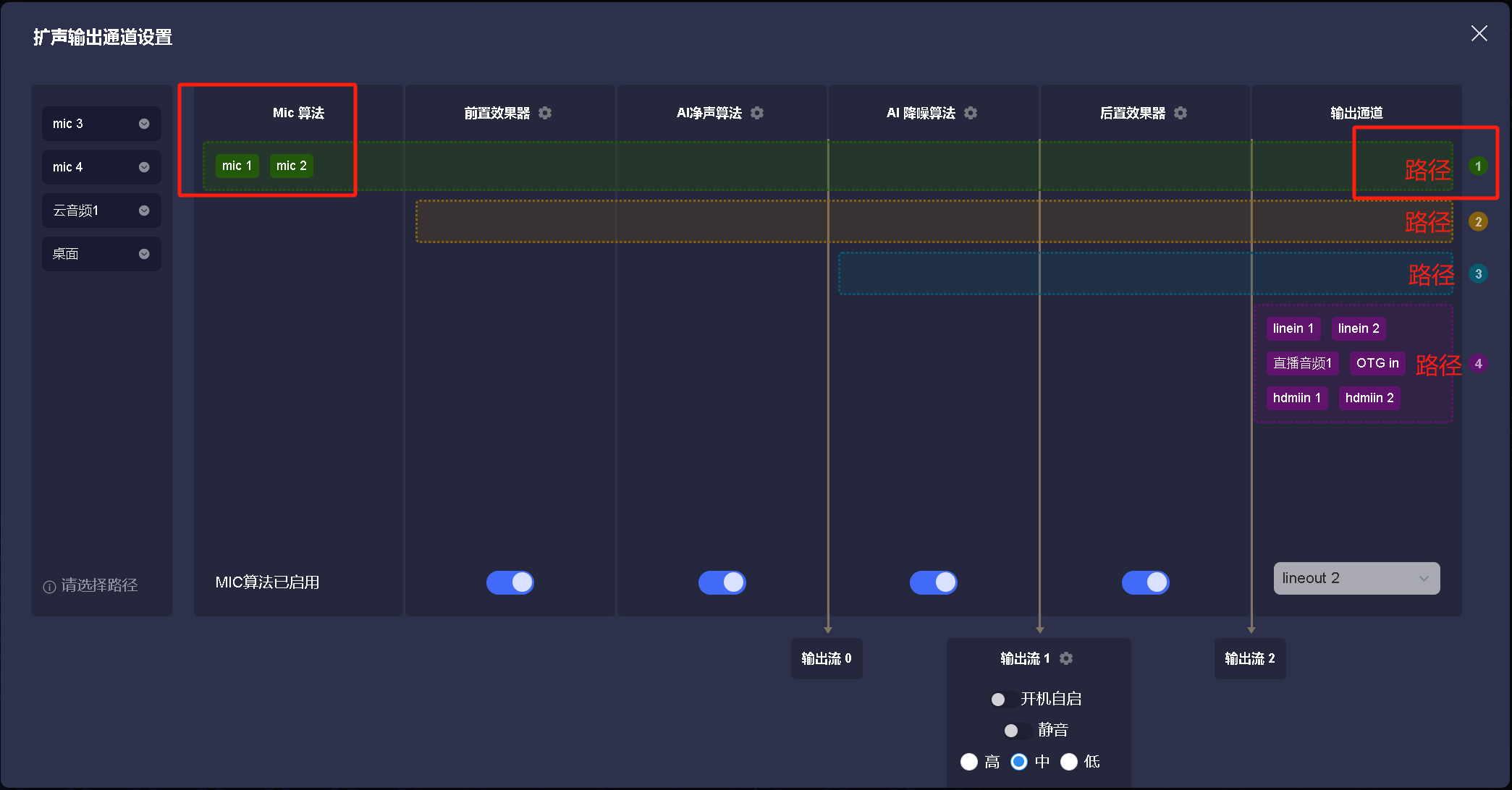Screen dimensions: 1512x790
Task: Click the 输出流 2 tab
Action: tap(1250, 658)
